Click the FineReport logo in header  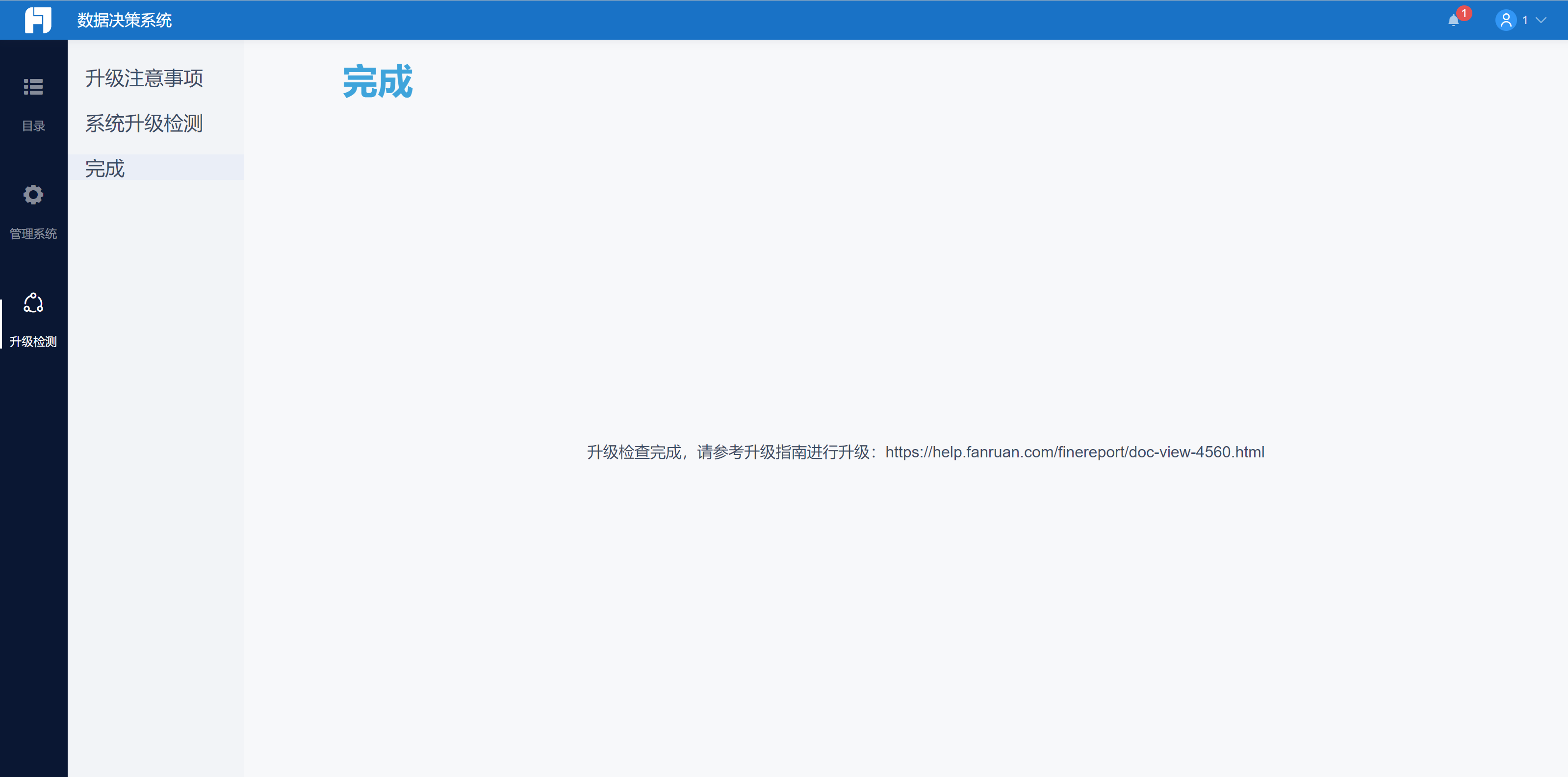tap(38, 20)
